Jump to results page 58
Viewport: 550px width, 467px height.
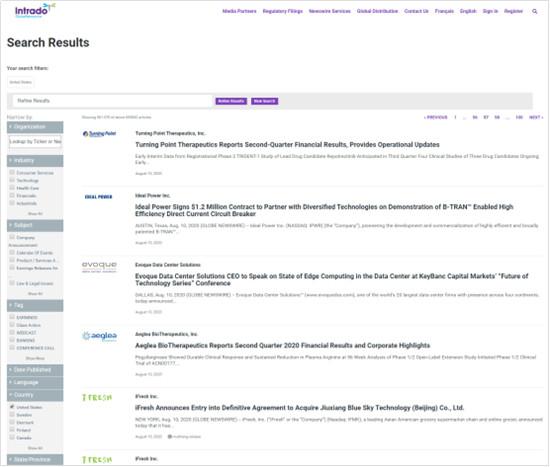click(497, 117)
